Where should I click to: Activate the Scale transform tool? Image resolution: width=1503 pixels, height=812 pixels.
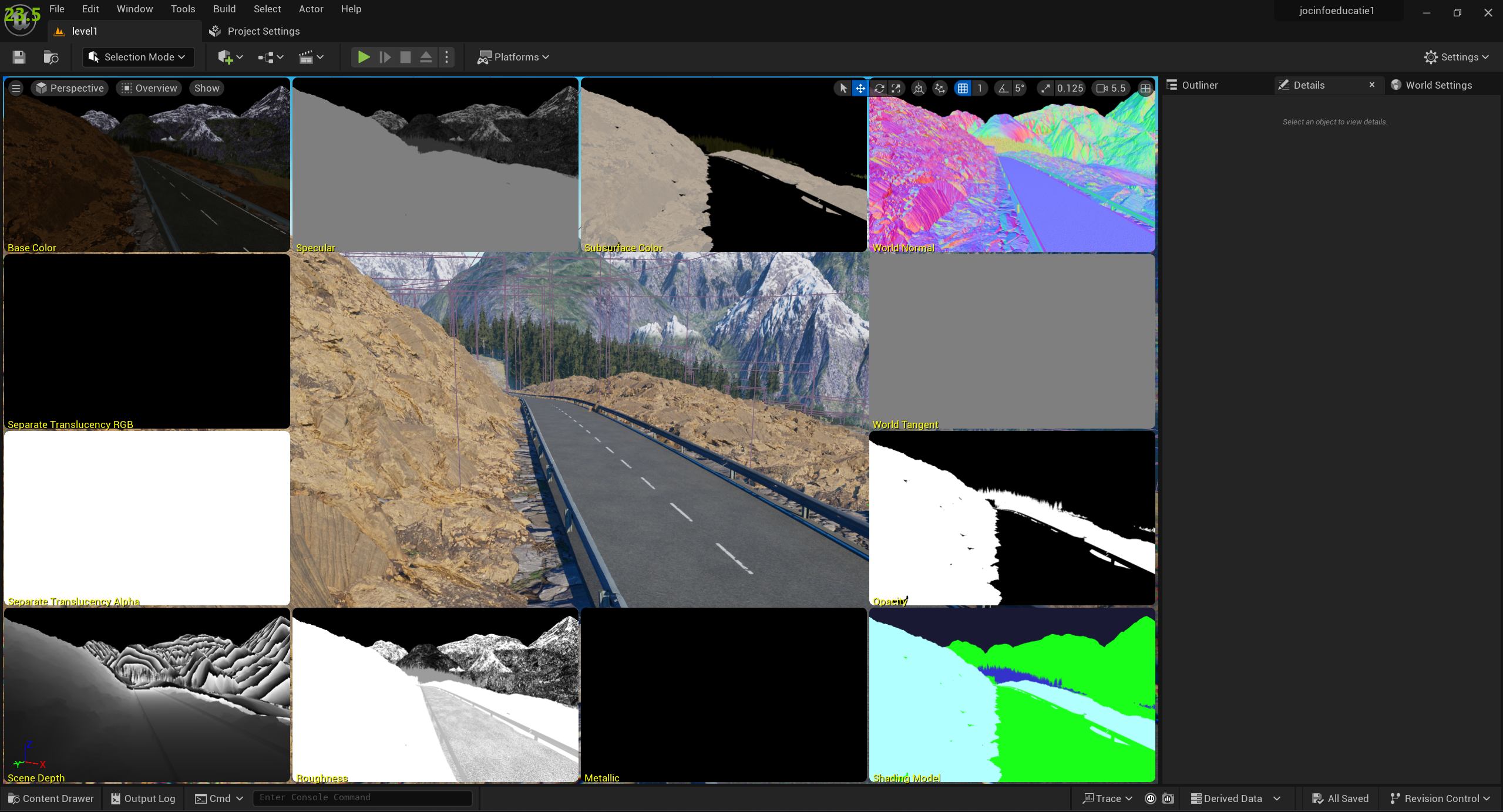pos(895,88)
